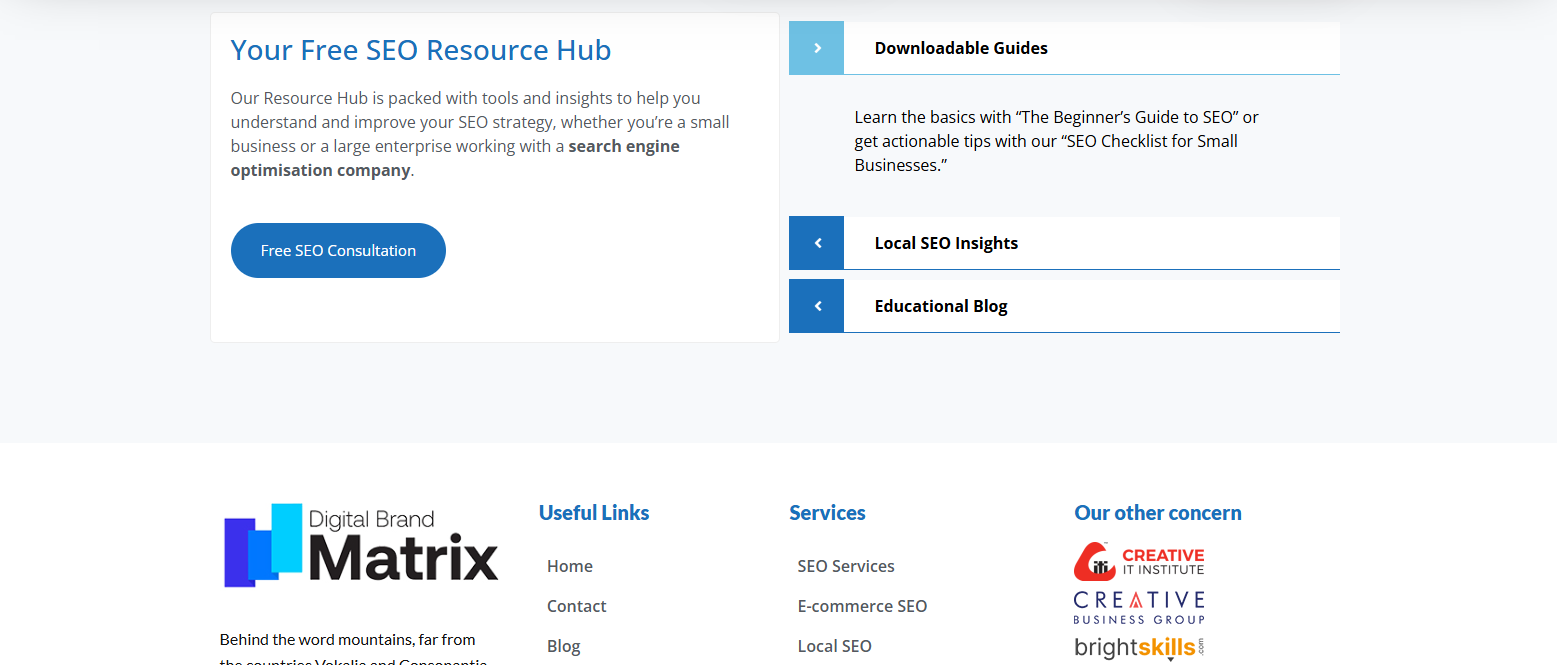Open the Home footer link

(x=570, y=566)
